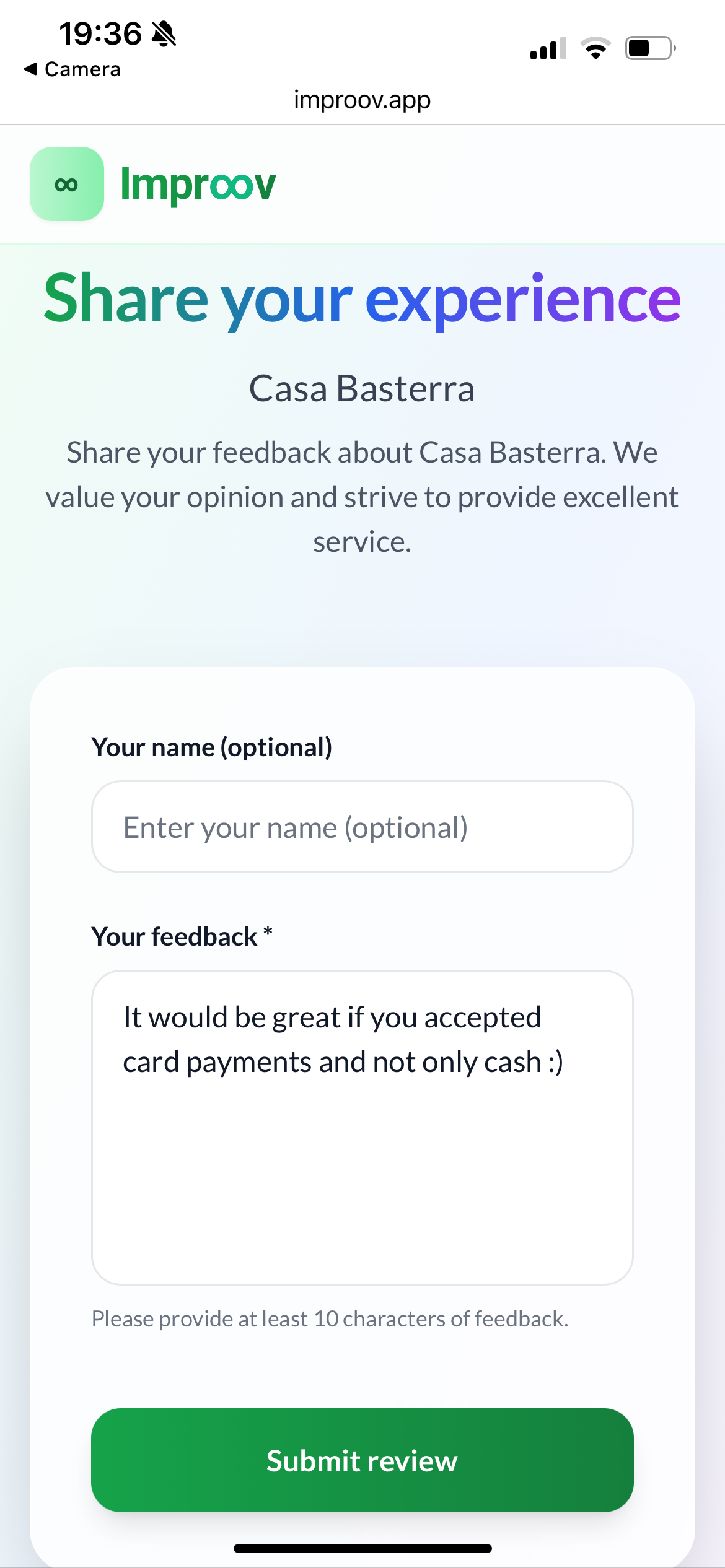725x1568 pixels.
Task: Tap the Camera return label
Action: coord(82,69)
